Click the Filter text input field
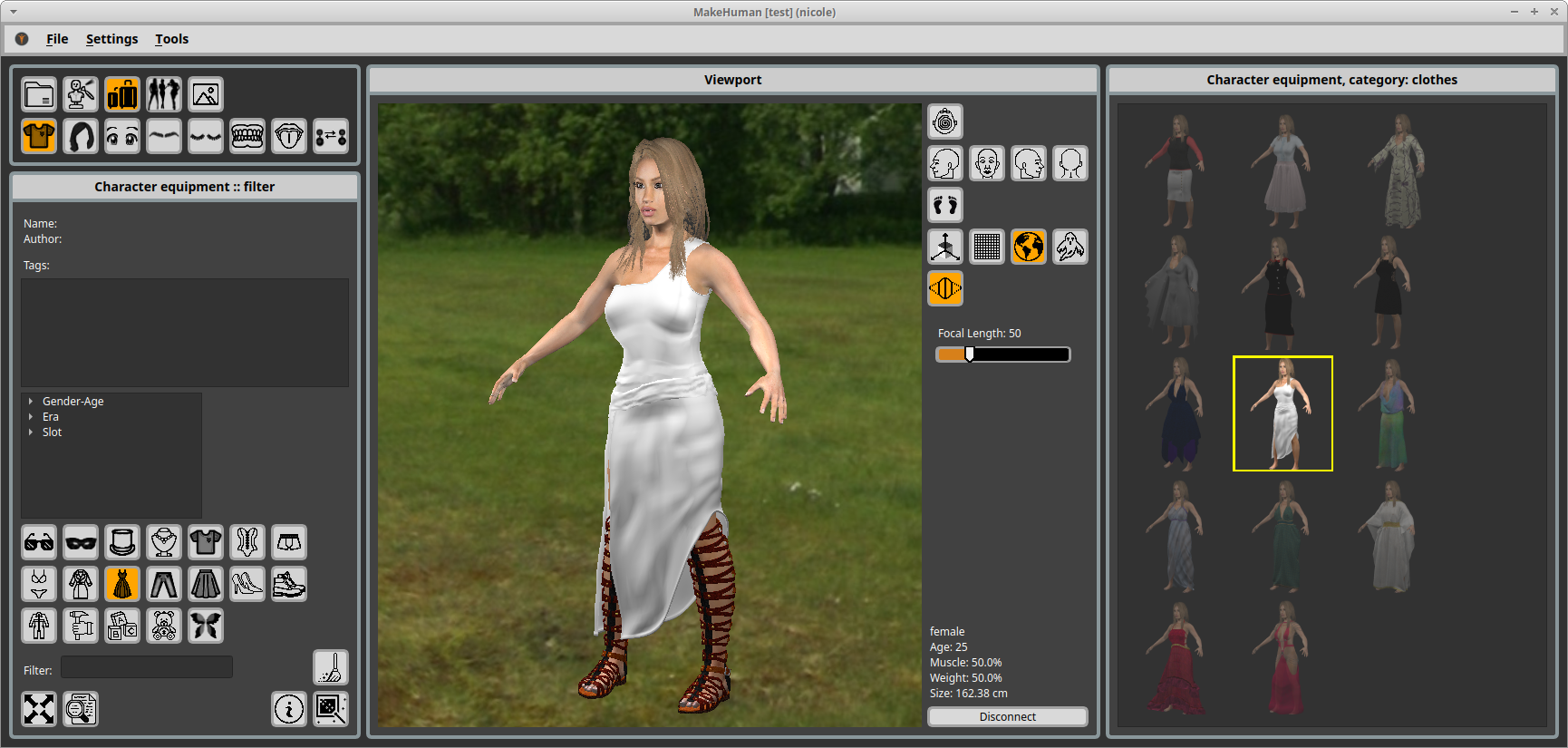The width and height of the screenshot is (1568, 748). 147,667
